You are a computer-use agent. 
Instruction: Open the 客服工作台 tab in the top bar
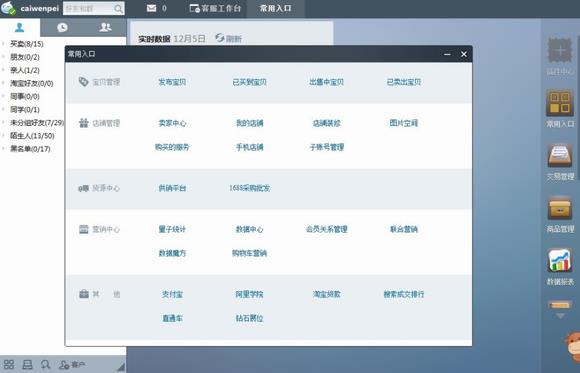click(215, 8)
